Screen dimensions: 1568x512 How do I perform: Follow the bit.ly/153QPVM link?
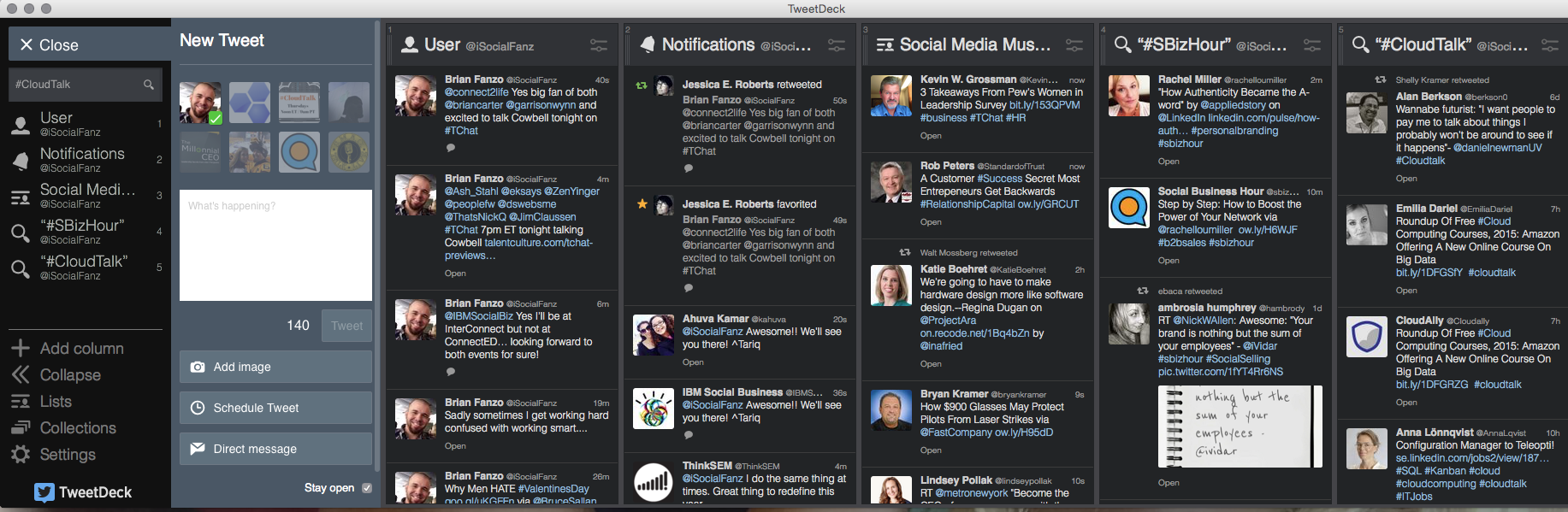click(1044, 105)
